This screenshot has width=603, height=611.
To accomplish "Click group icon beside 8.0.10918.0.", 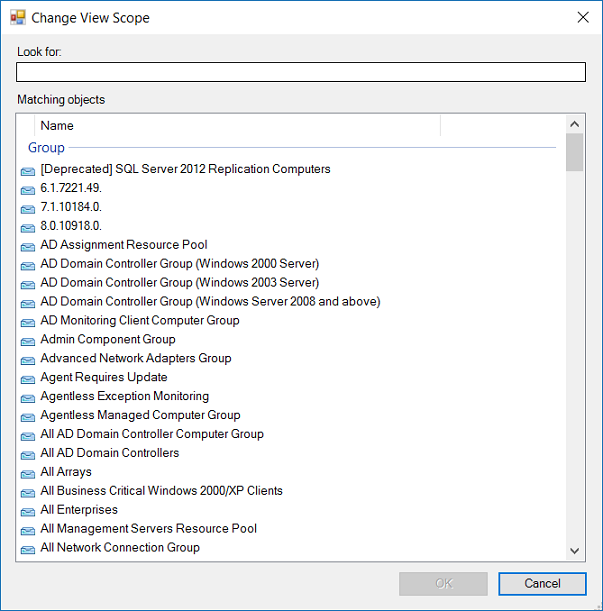I will pyautogui.click(x=28, y=228).
